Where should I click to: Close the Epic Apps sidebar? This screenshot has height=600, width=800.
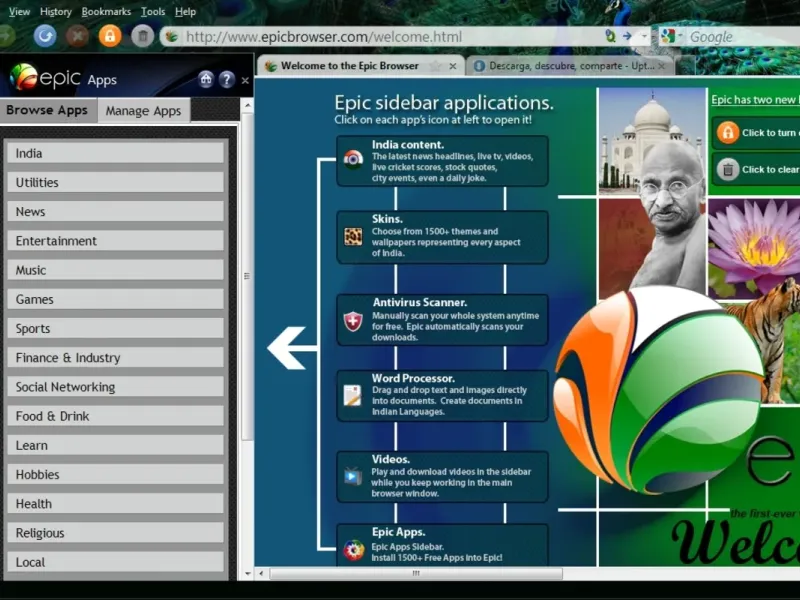click(245, 80)
